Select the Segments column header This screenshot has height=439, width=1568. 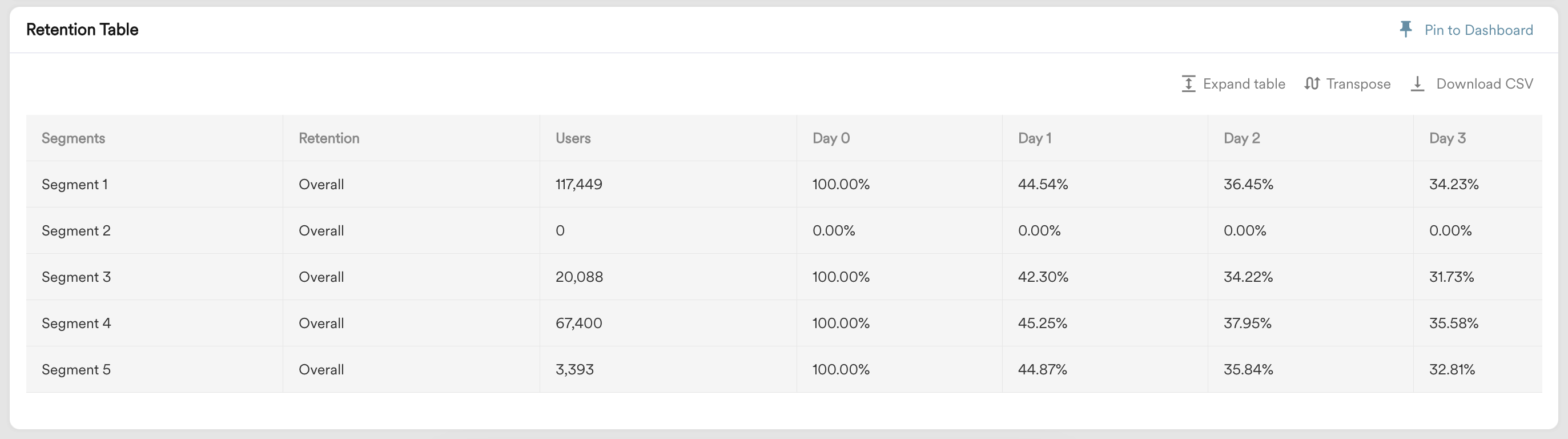click(x=74, y=138)
